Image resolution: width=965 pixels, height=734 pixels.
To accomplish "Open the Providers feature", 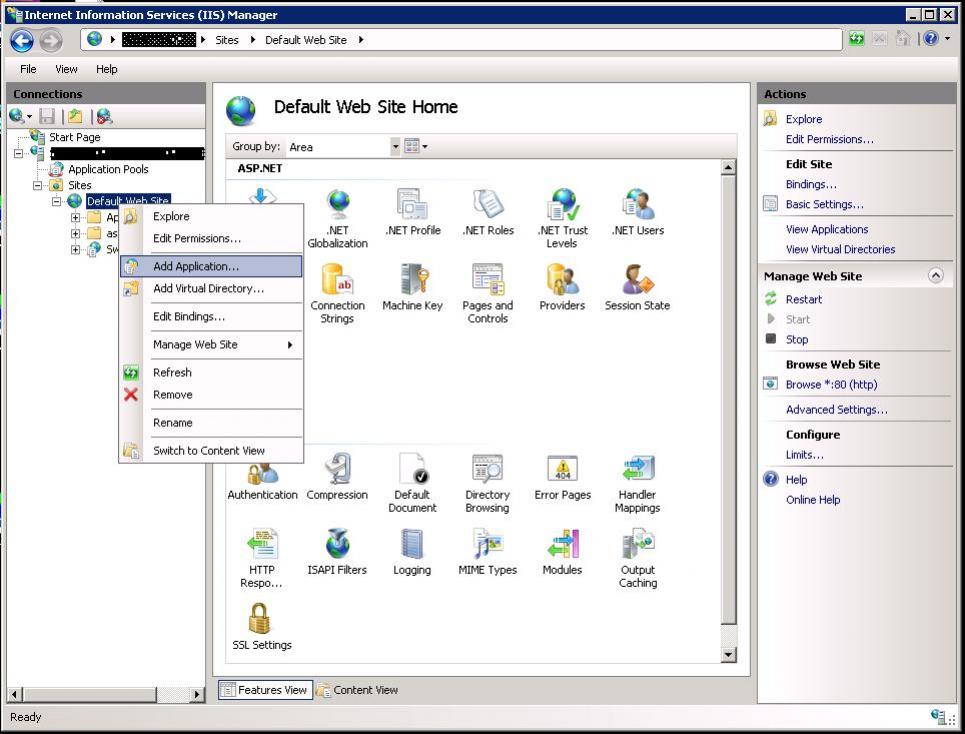I will coord(562,287).
